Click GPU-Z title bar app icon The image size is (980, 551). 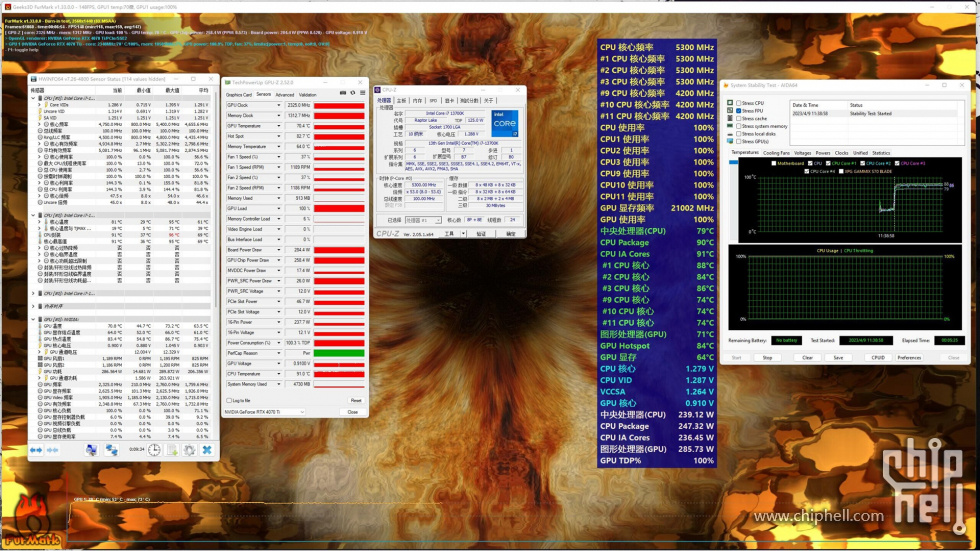(228, 82)
